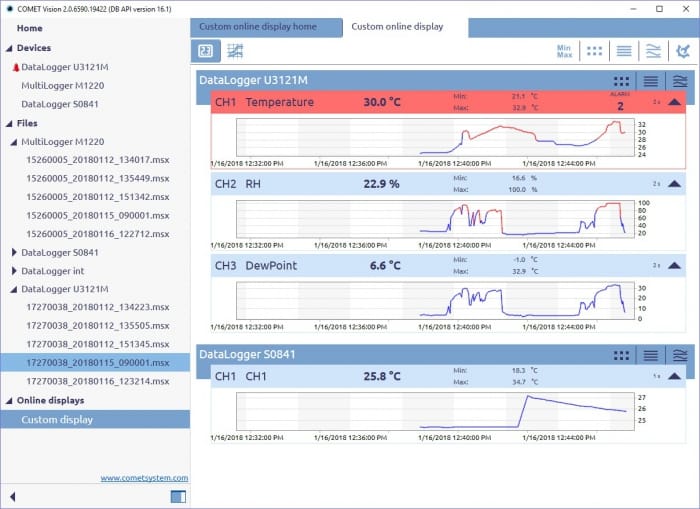Select MultiLogger M1220 under Devices
700x509 pixels.
(63, 86)
